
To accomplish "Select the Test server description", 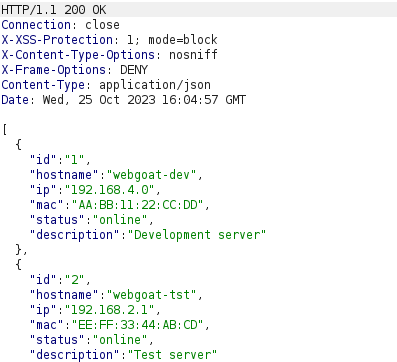I will [x=172, y=355].
